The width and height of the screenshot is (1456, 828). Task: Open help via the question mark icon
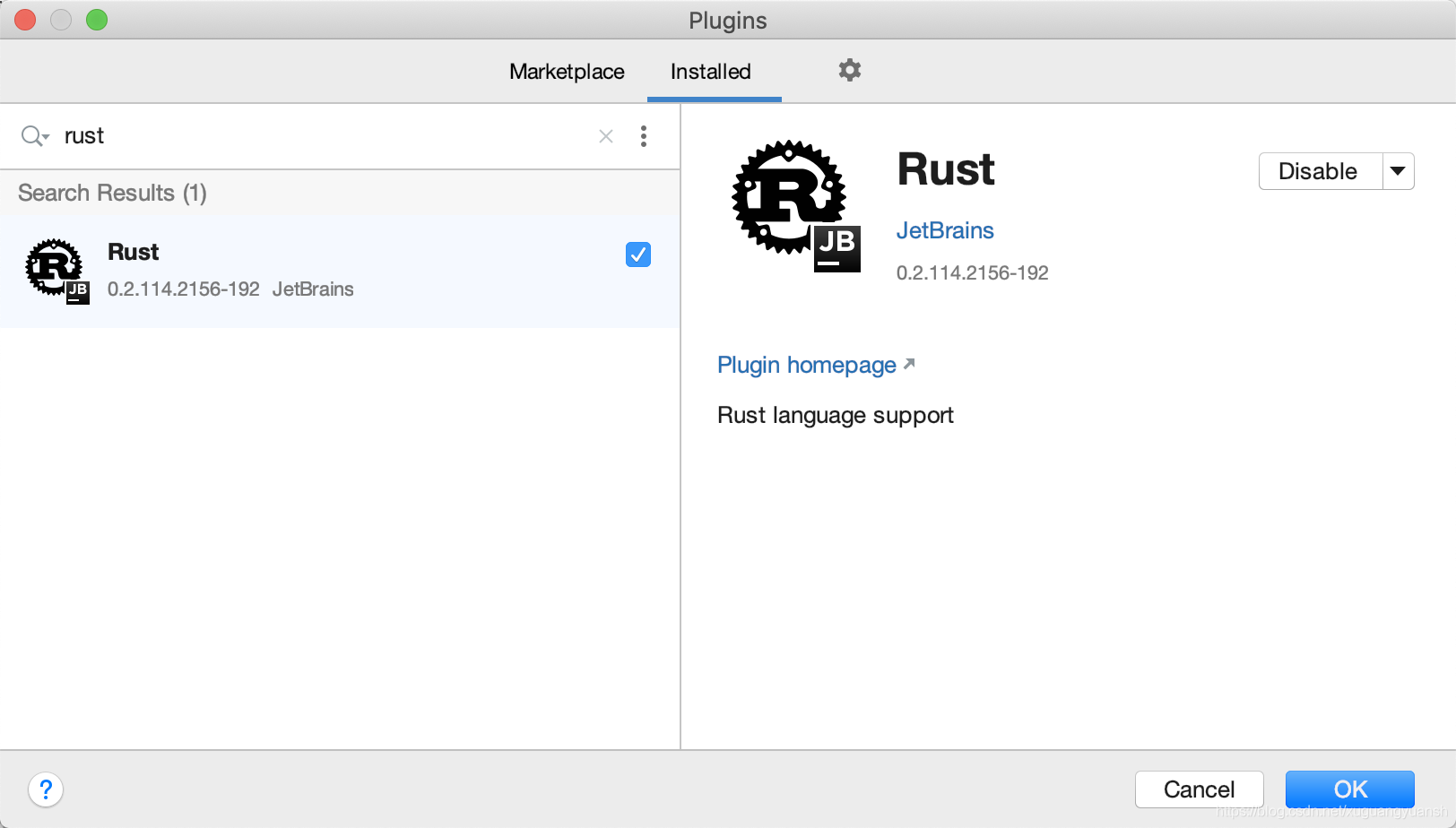tap(46, 790)
